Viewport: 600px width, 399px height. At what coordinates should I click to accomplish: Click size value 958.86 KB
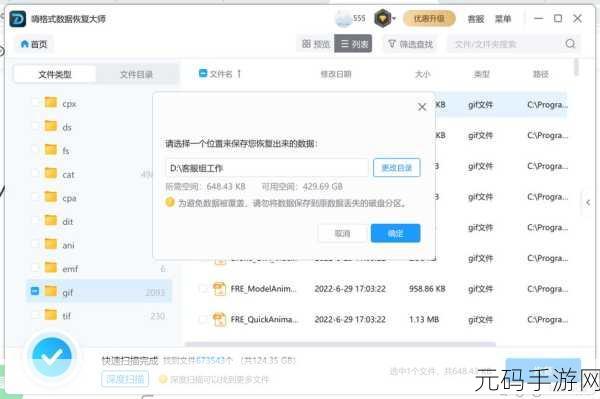point(427,289)
